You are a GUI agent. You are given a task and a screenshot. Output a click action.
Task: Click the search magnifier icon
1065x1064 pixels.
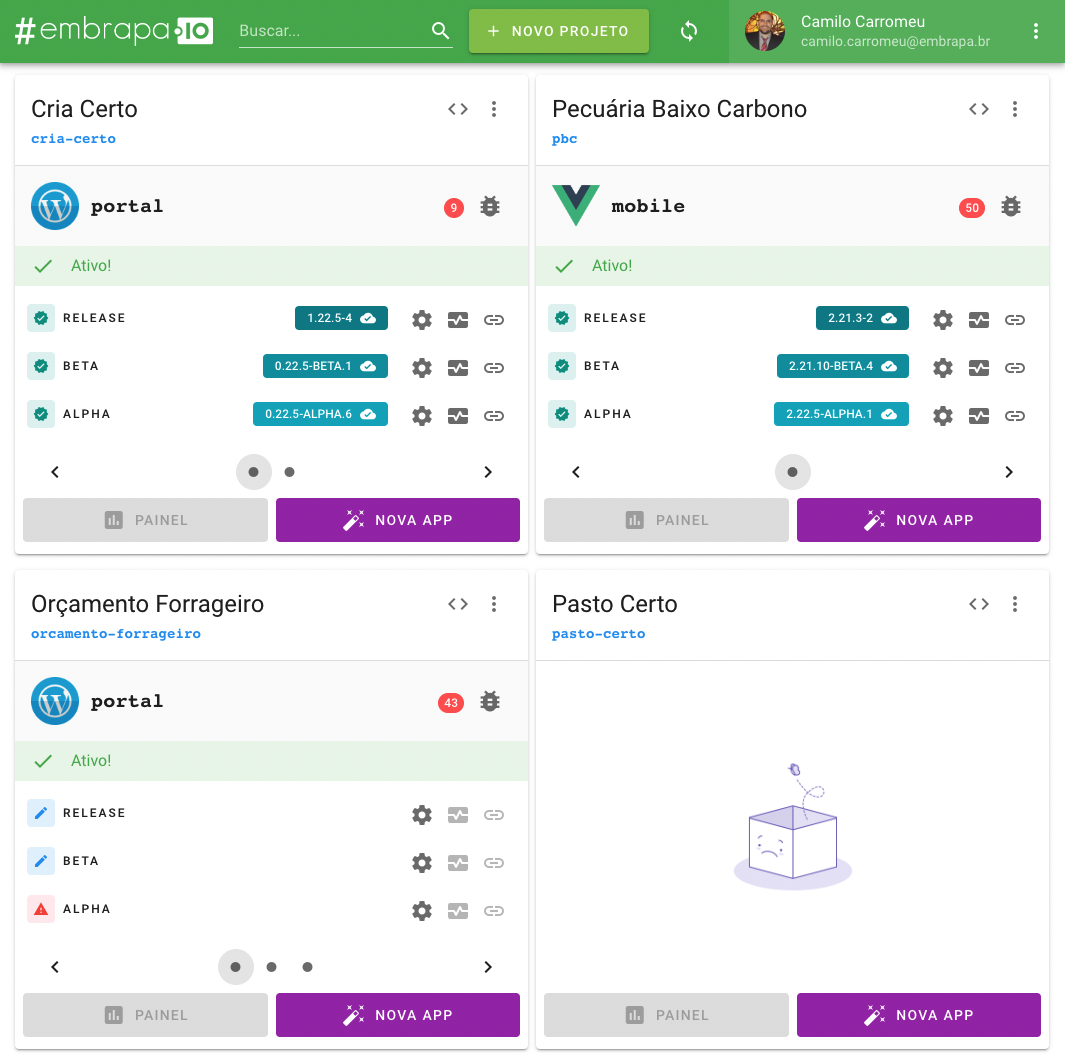click(440, 31)
